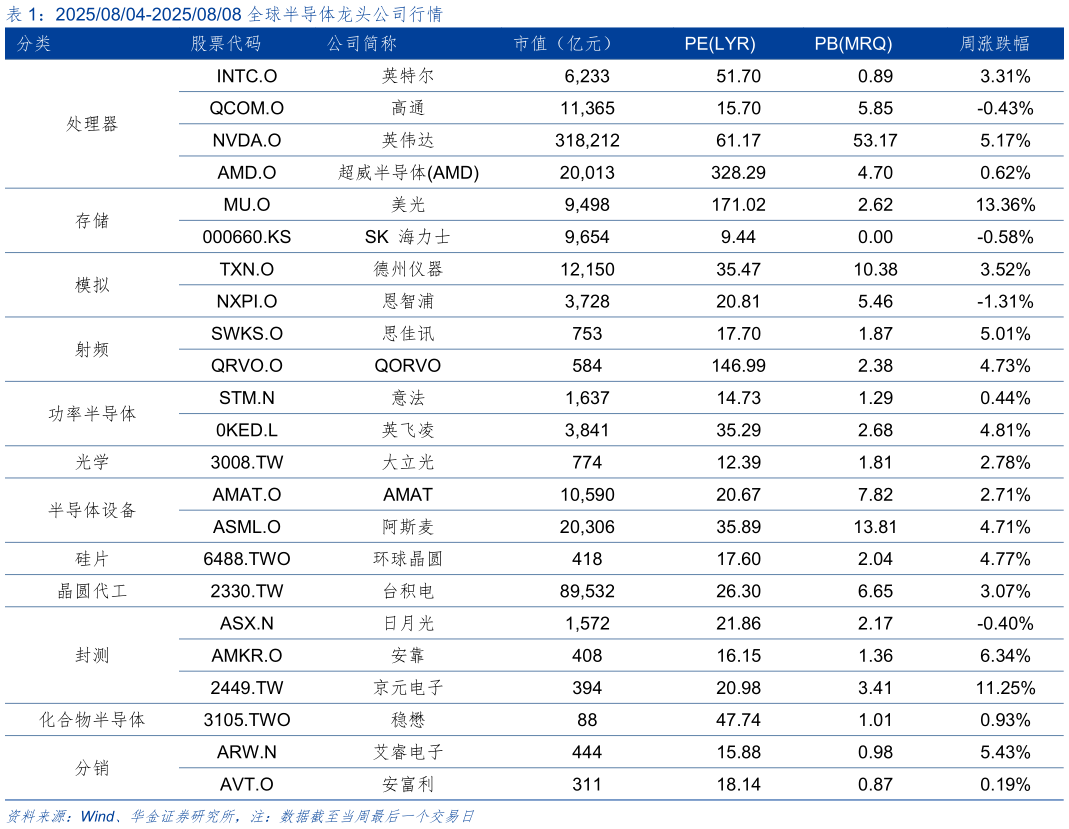1069x829 pixels.
Task: Select the NXPI.O stock code
Action: (x=247, y=301)
